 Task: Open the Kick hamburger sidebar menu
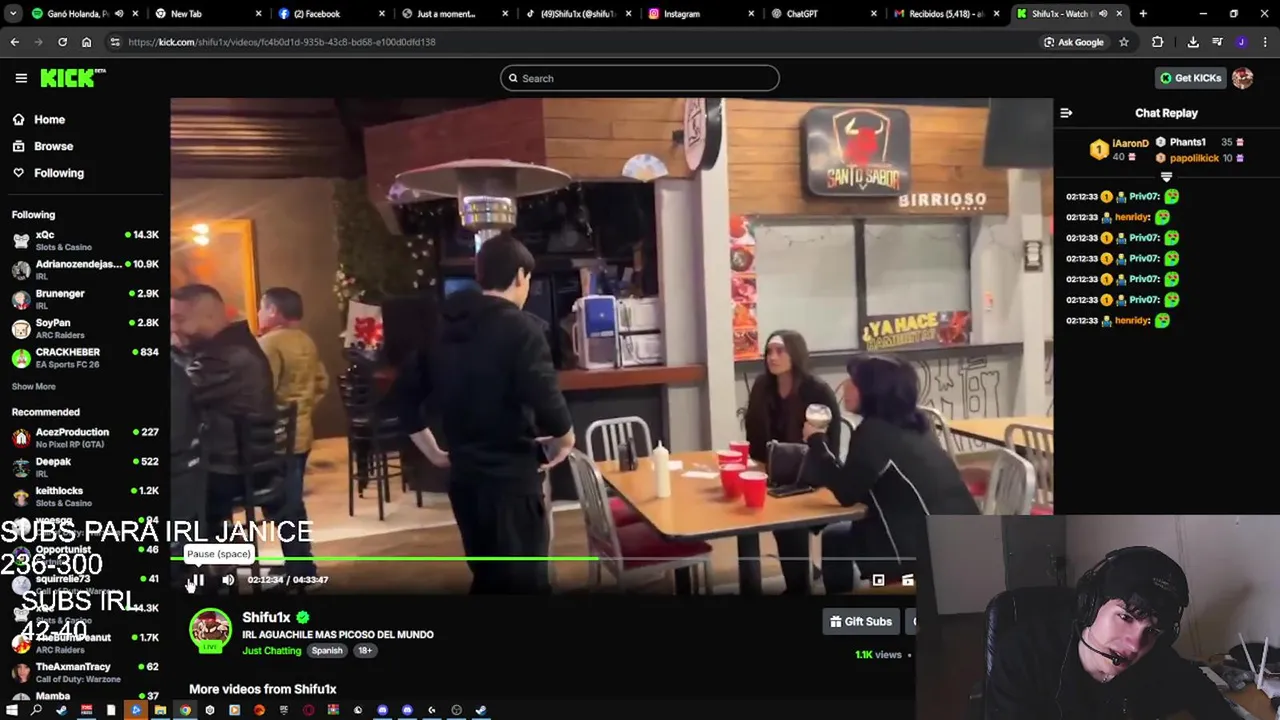coord(21,78)
